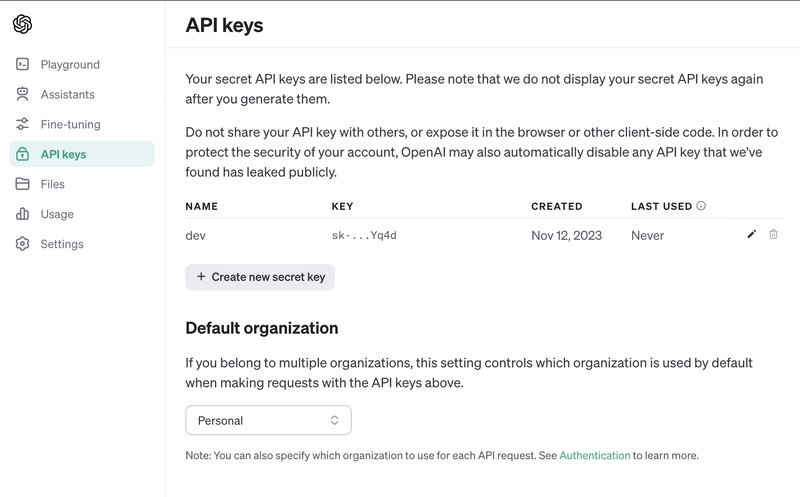Open the Personal default organization dropdown
Image resolution: width=800 pixels, height=497 pixels.
pos(268,420)
